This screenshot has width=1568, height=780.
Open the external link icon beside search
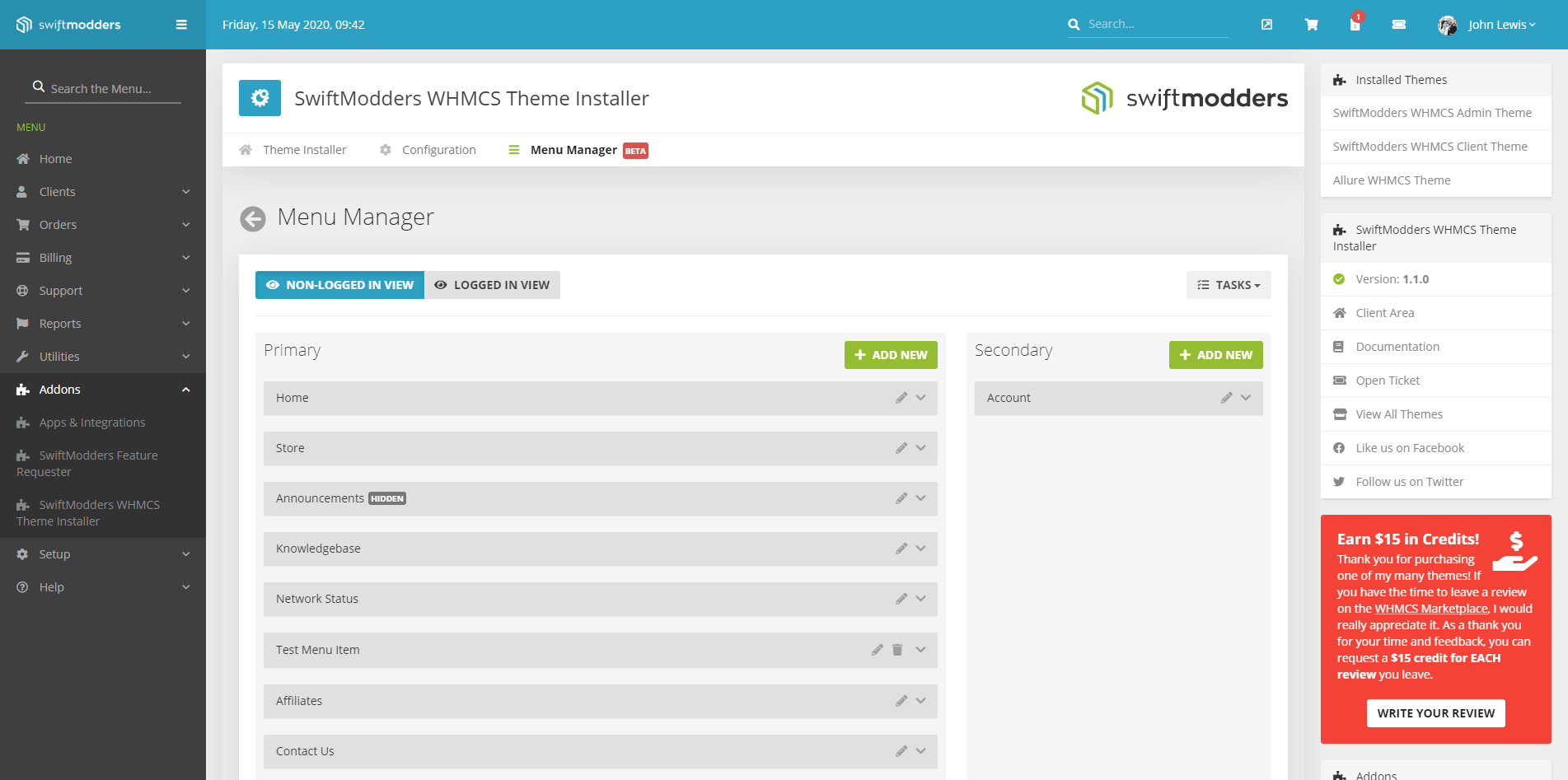click(1266, 25)
